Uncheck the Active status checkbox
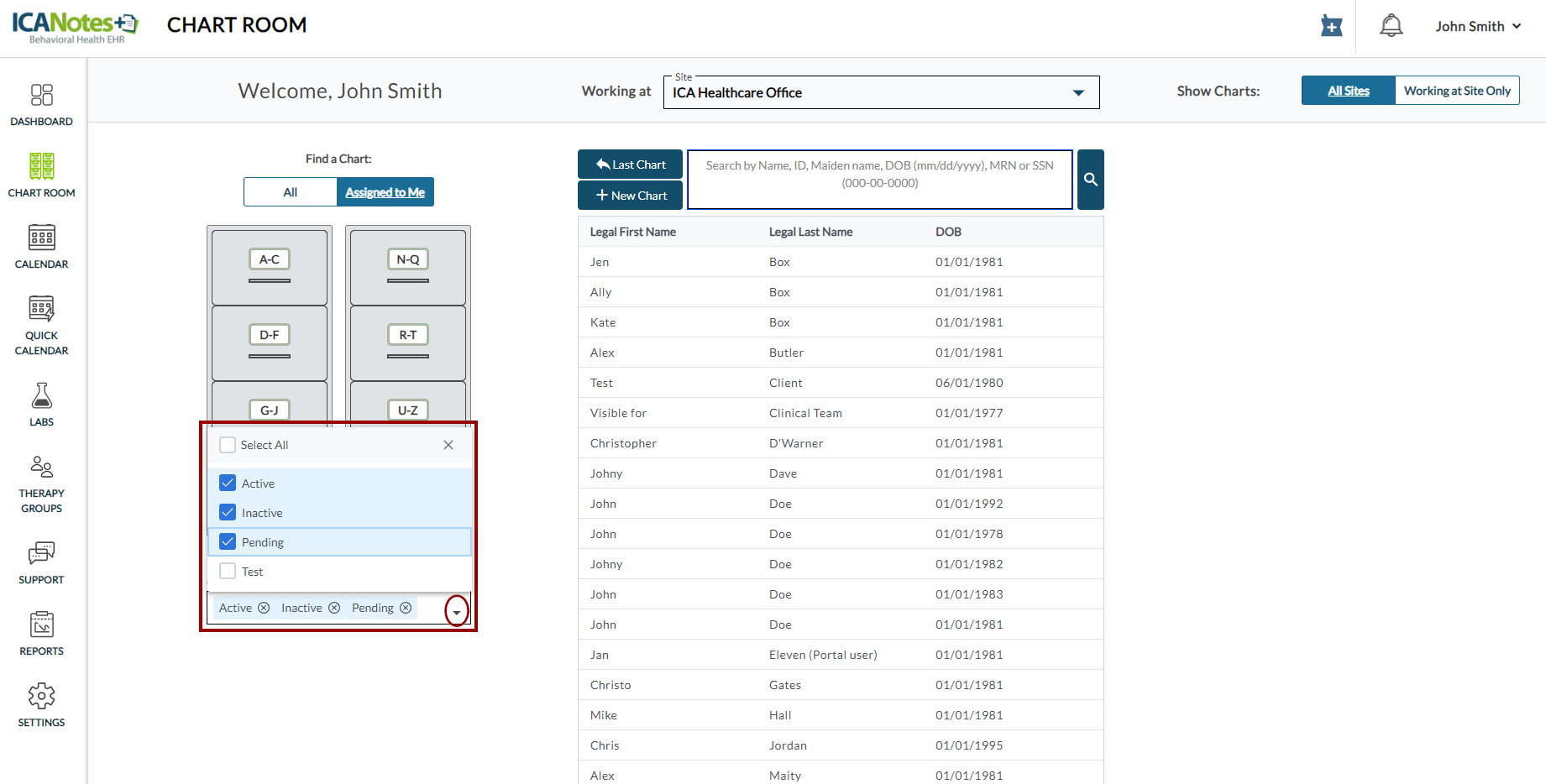The height and width of the screenshot is (784, 1546). tap(228, 483)
